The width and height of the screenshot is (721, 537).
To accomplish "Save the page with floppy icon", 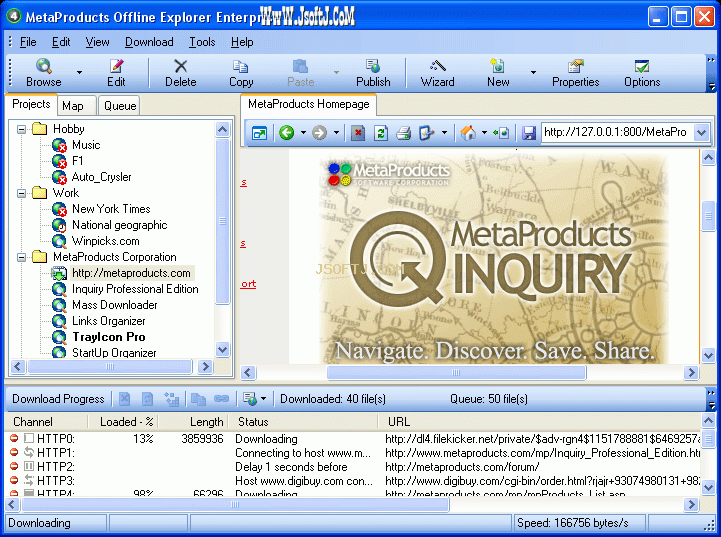I will 529,133.
